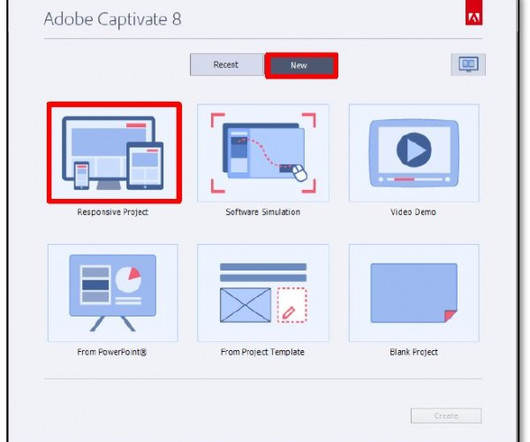Click the Software Simulation text label
The image size is (530, 442).
(263, 212)
